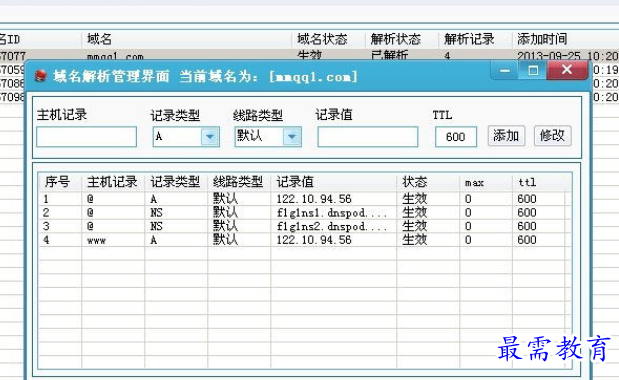Select the mmqq1.com row in background list
Viewport: 619px width, 380px height.
click(310, 55)
